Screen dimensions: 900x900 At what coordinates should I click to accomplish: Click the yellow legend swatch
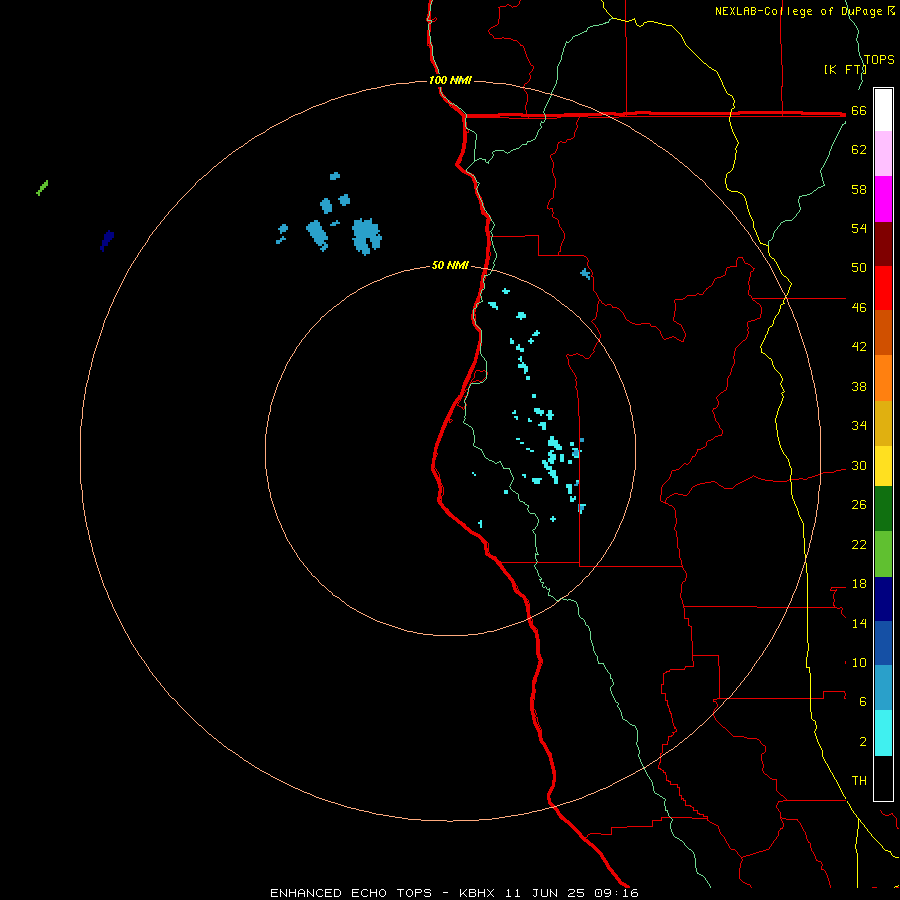click(x=883, y=466)
